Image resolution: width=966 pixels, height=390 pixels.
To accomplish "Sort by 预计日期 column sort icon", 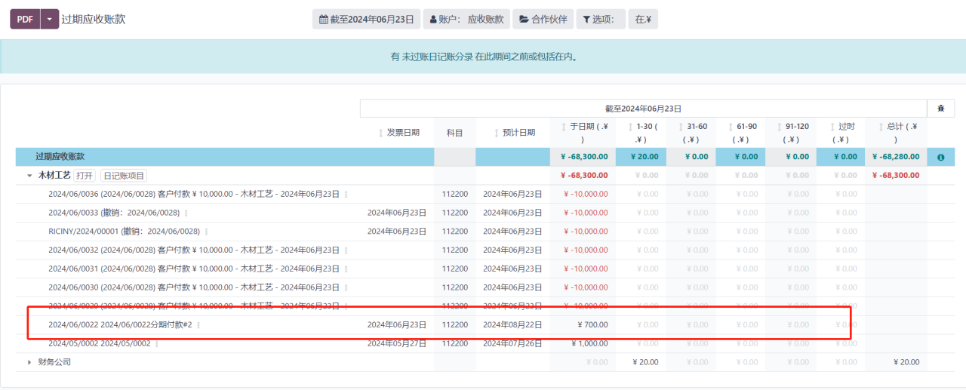I will pos(497,133).
